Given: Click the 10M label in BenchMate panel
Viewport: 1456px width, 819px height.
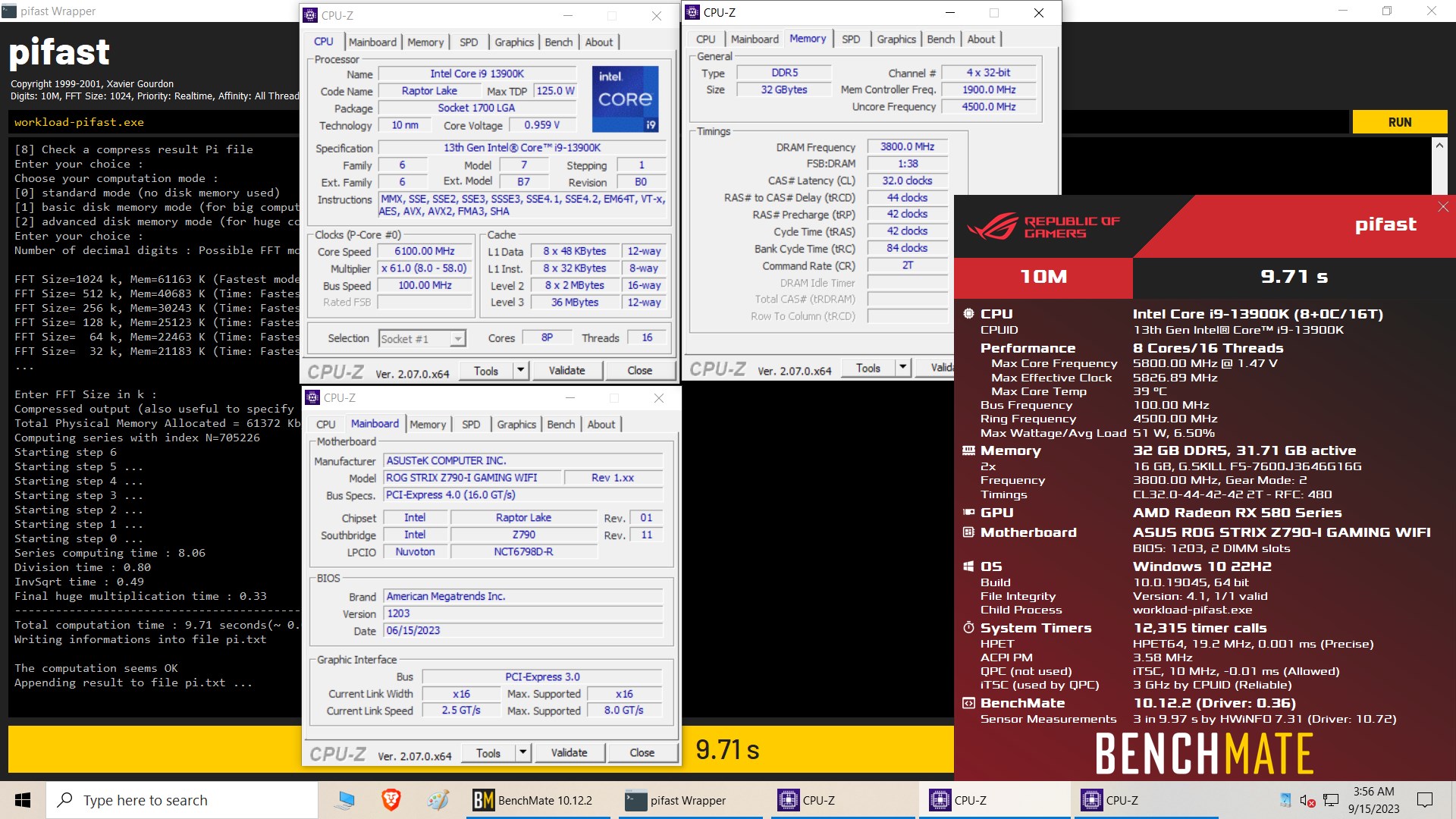Looking at the screenshot, I should pyautogui.click(x=1043, y=277).
